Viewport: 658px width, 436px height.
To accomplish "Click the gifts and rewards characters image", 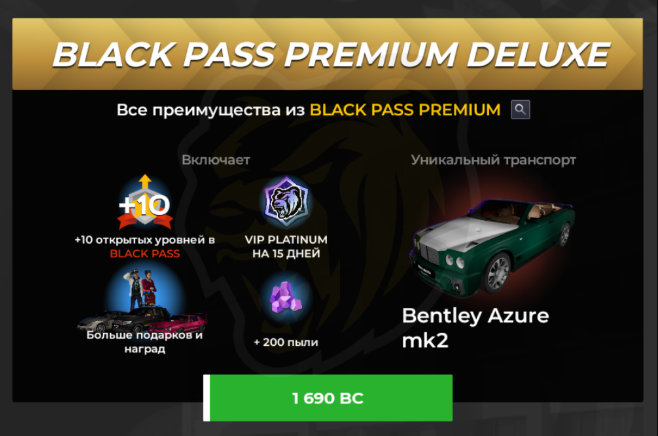I will tap(143, 300).
